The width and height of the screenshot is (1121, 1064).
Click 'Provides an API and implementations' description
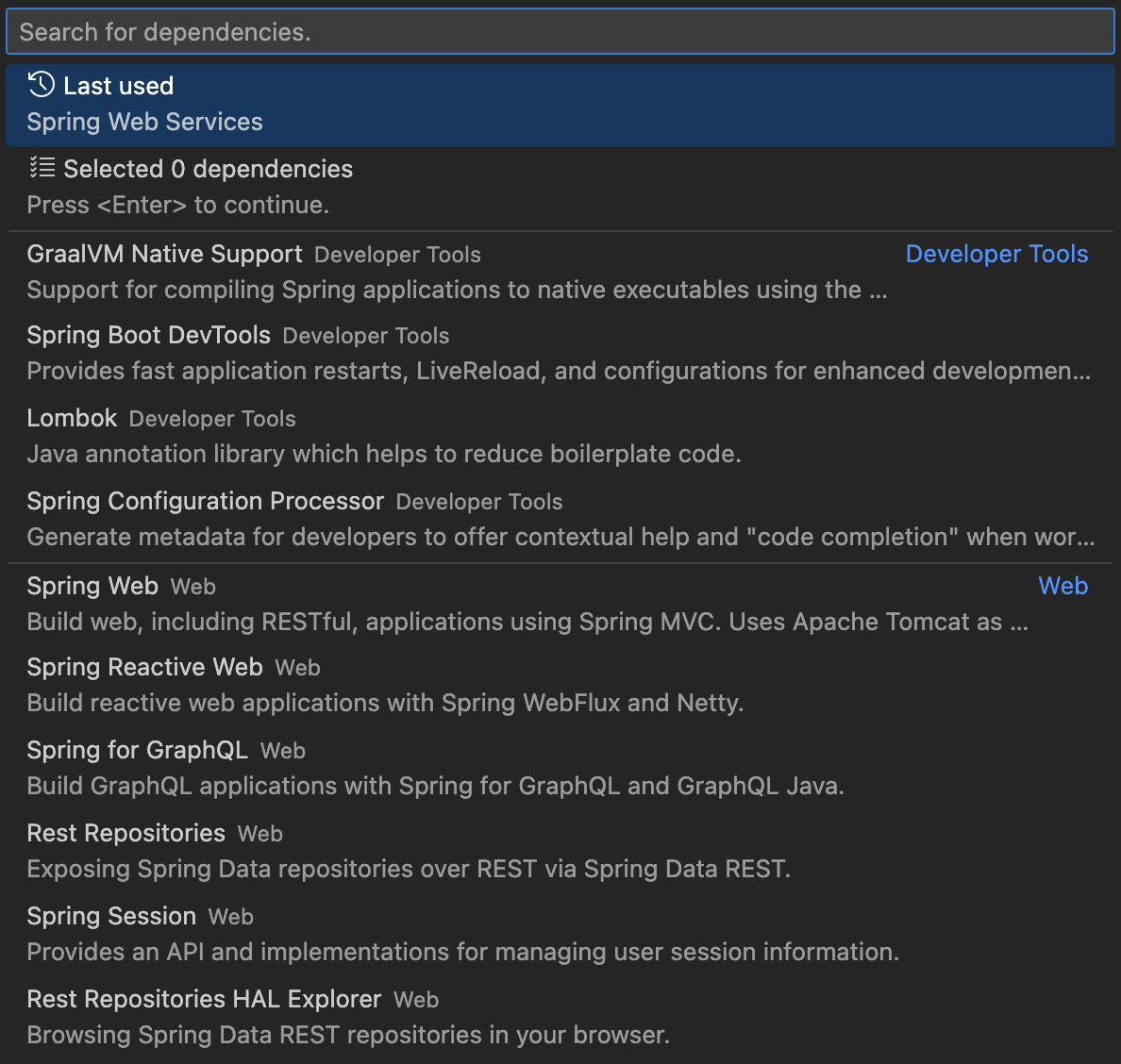pos(463,953)
